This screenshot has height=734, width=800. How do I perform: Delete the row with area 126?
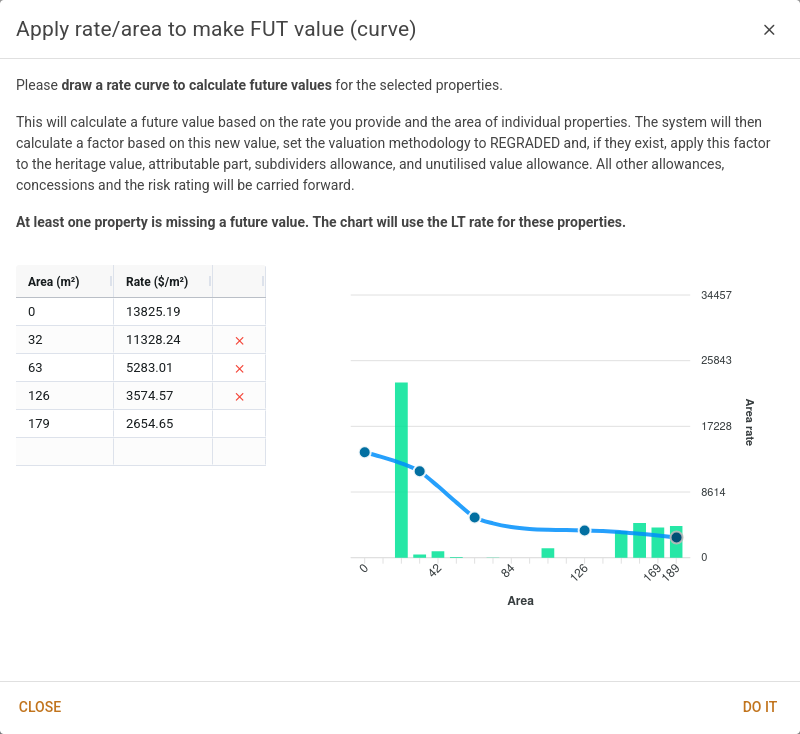coord(239,397)
